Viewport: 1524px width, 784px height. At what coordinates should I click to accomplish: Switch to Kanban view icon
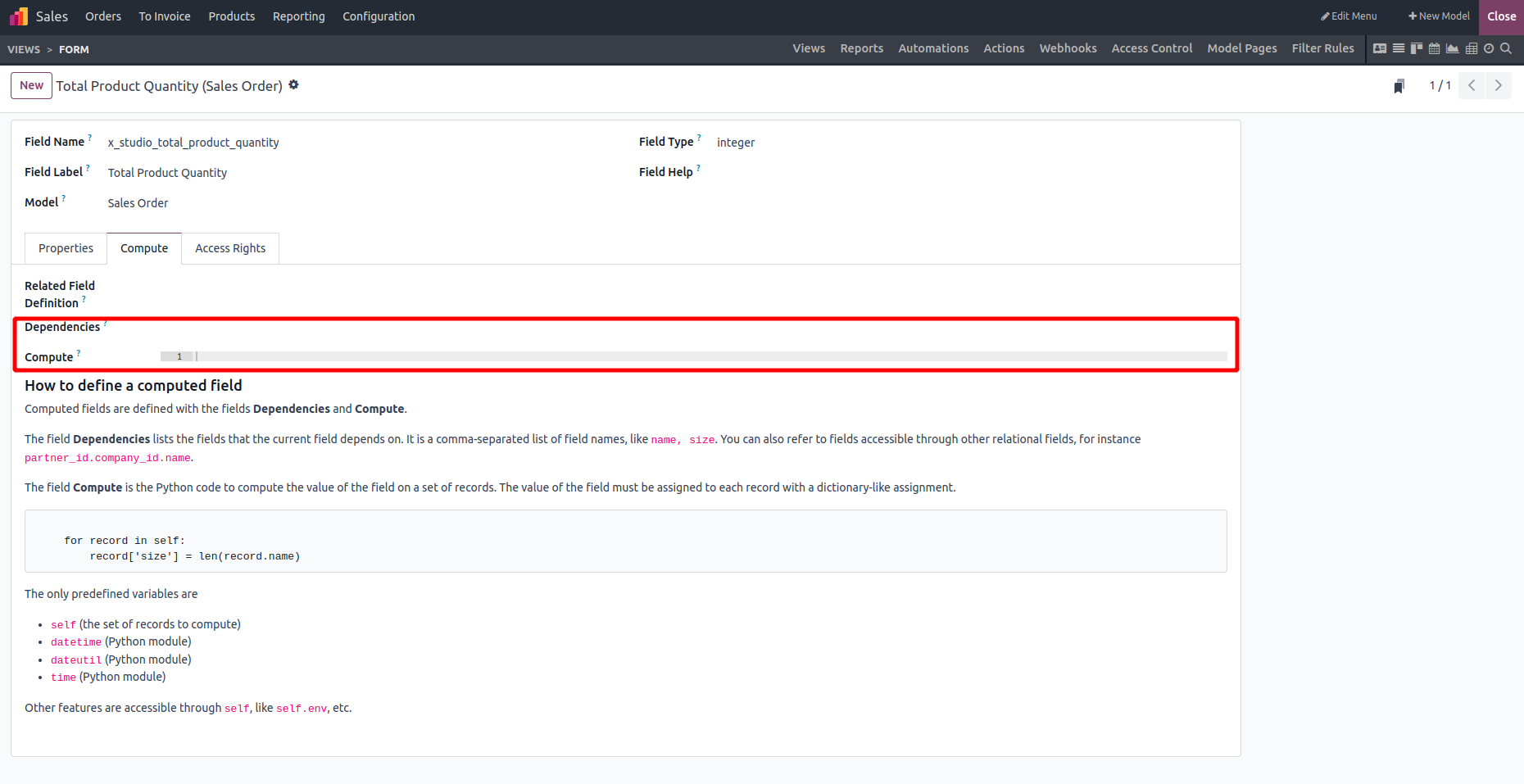point(1417,48)
